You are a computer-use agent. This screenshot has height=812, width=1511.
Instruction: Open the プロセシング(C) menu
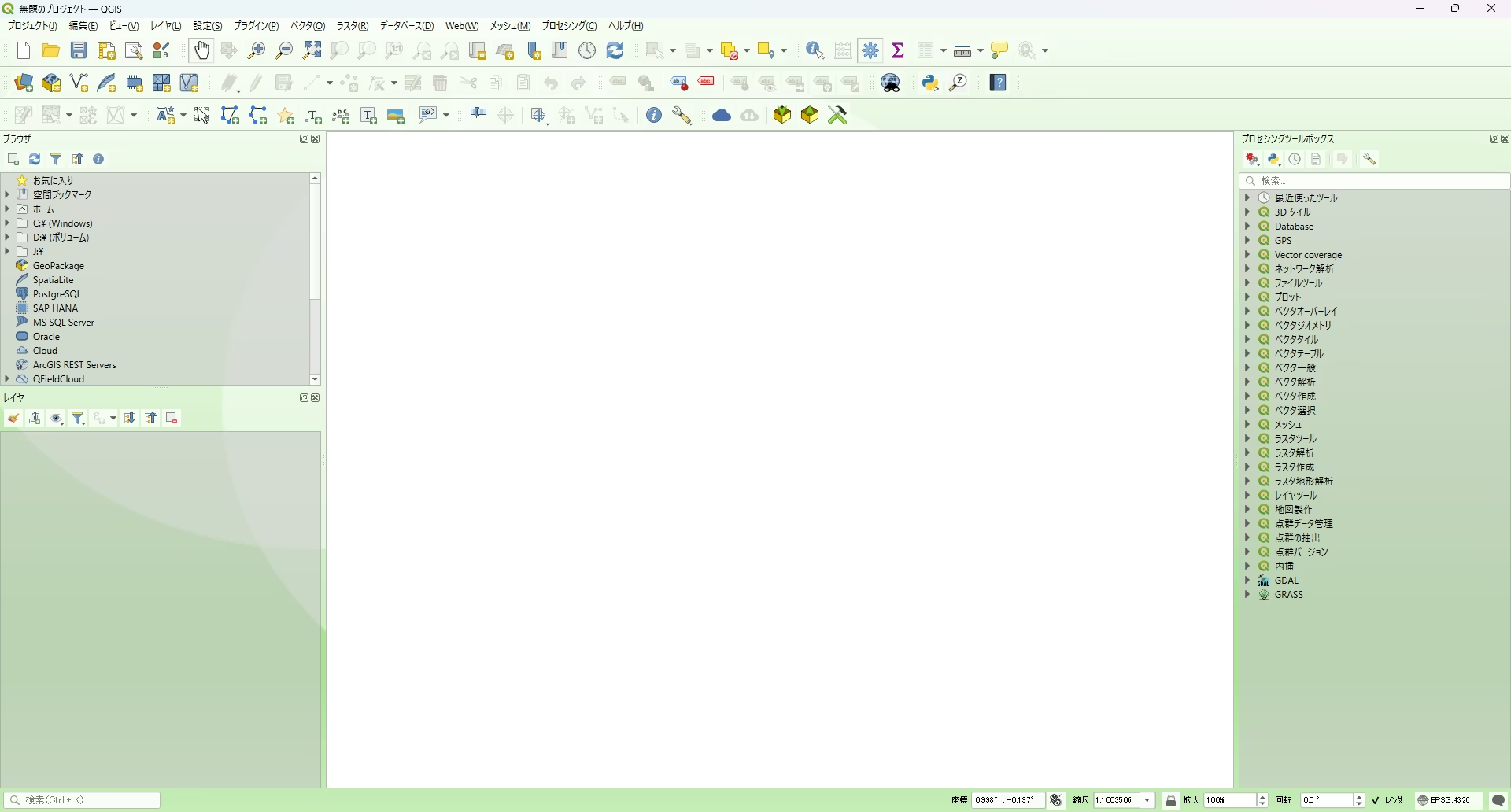coord(569,26)
